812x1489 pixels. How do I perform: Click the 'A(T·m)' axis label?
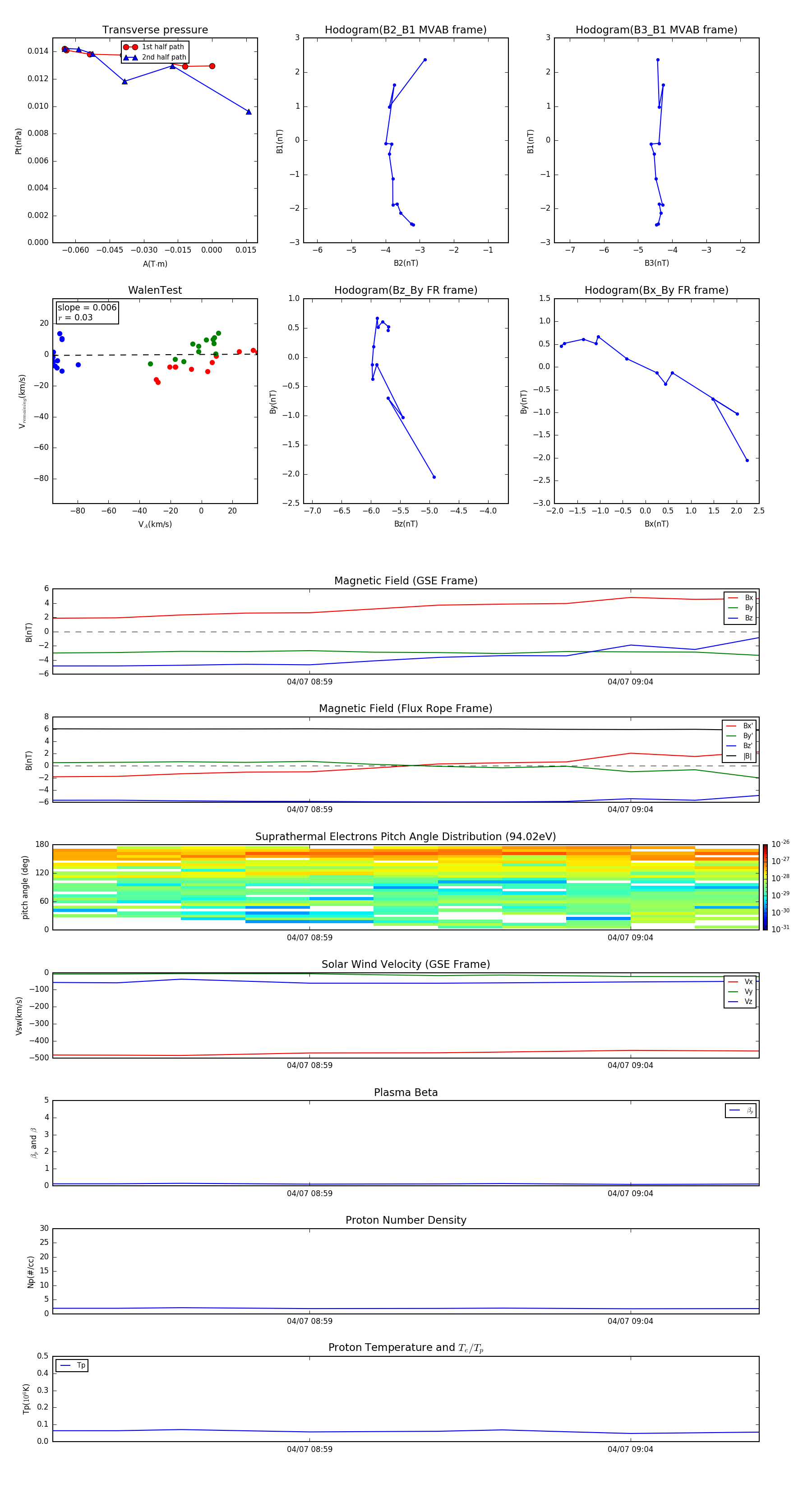(155, 264)
